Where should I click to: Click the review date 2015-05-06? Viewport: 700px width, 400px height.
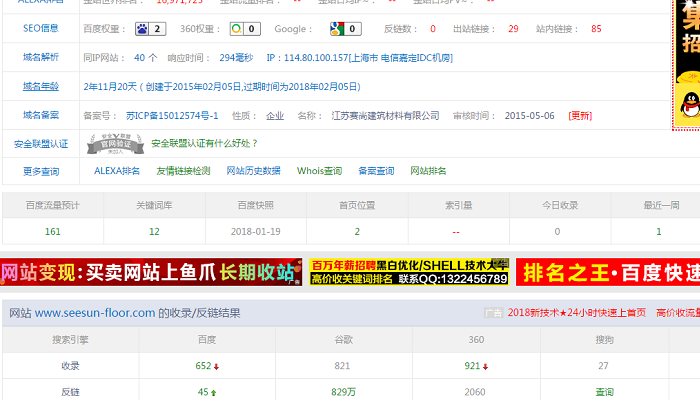530,116
